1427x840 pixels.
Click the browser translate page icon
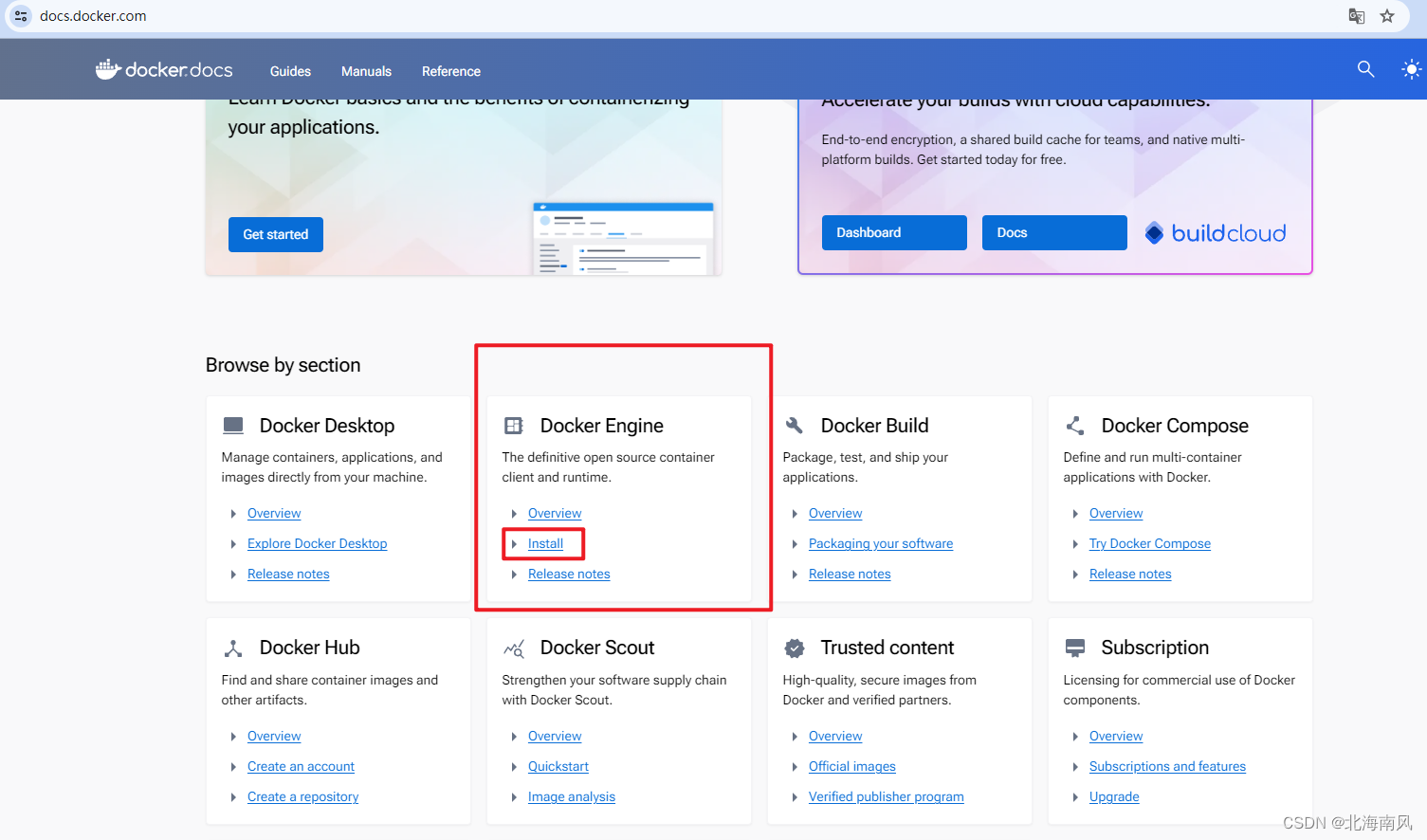(1357, 16)
